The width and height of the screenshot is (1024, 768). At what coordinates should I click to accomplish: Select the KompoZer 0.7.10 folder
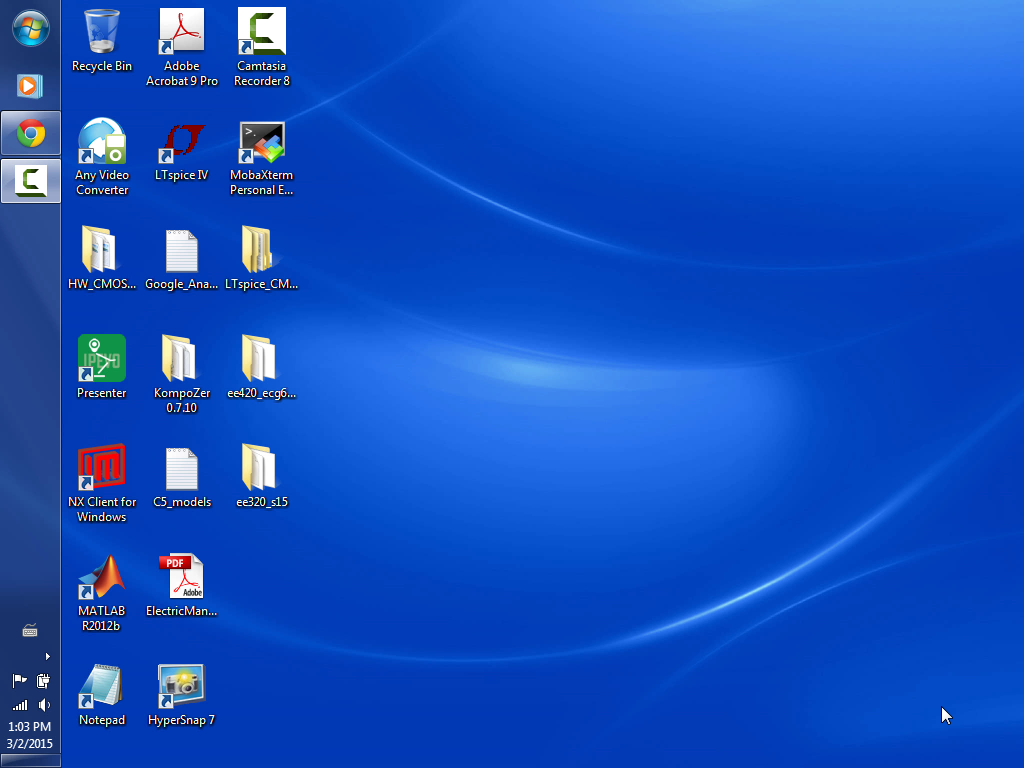coord(182,359)
